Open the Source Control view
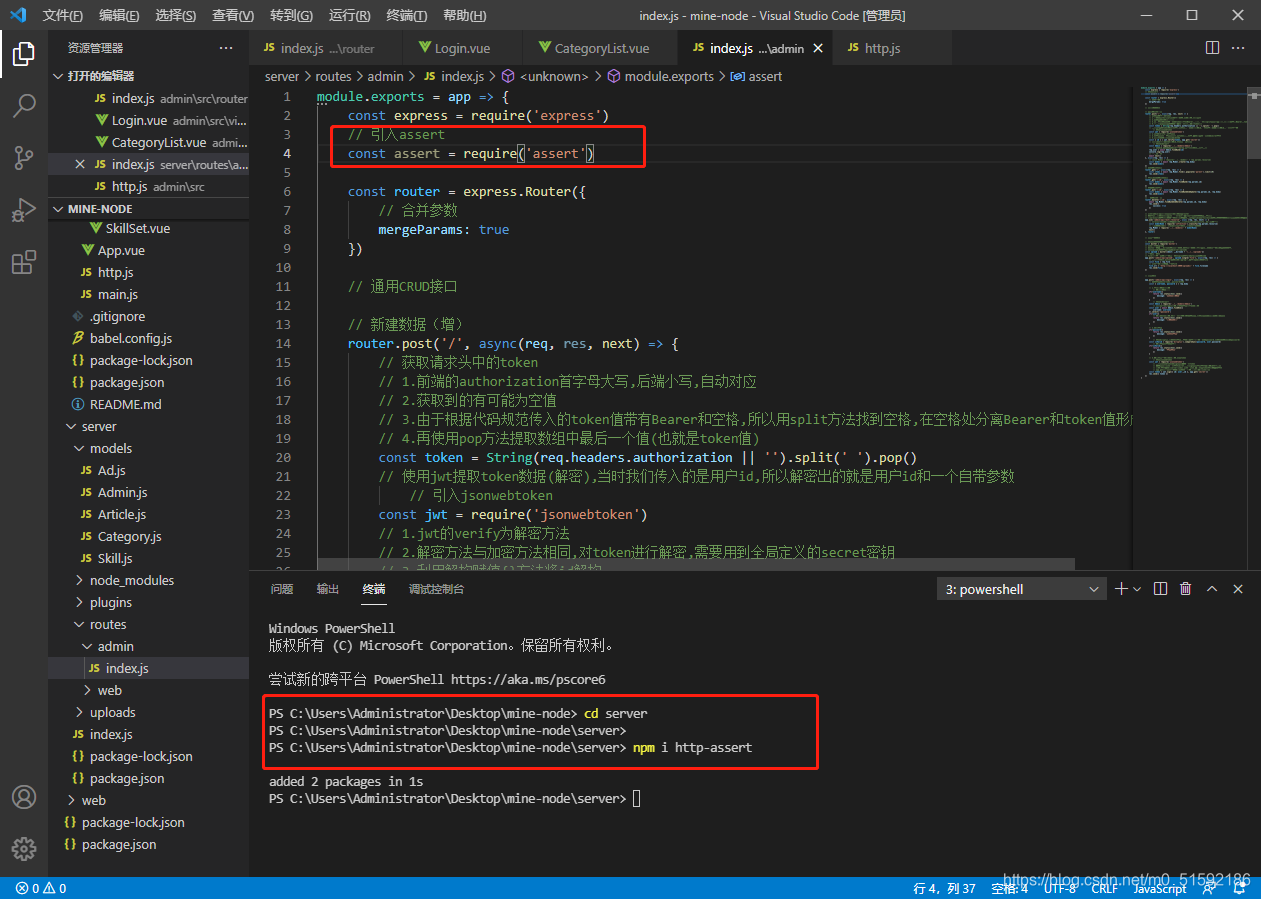 24,158
